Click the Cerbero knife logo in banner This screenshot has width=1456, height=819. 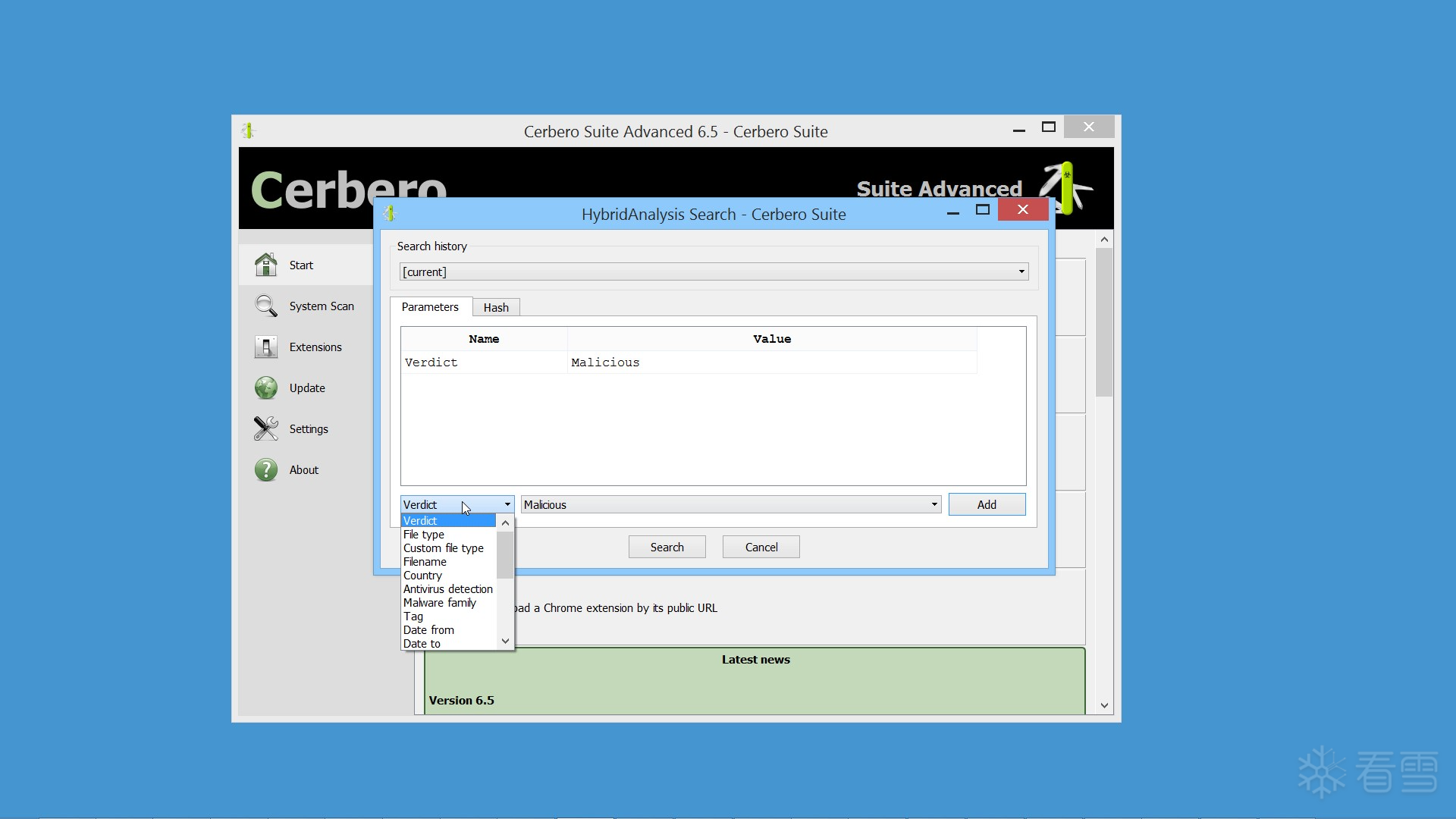coord(1068,186)
